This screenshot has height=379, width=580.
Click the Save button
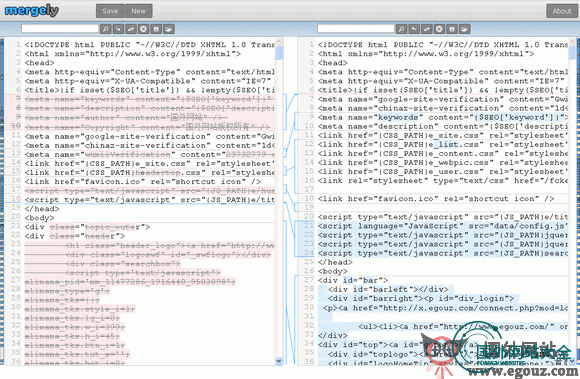[110, 11]
